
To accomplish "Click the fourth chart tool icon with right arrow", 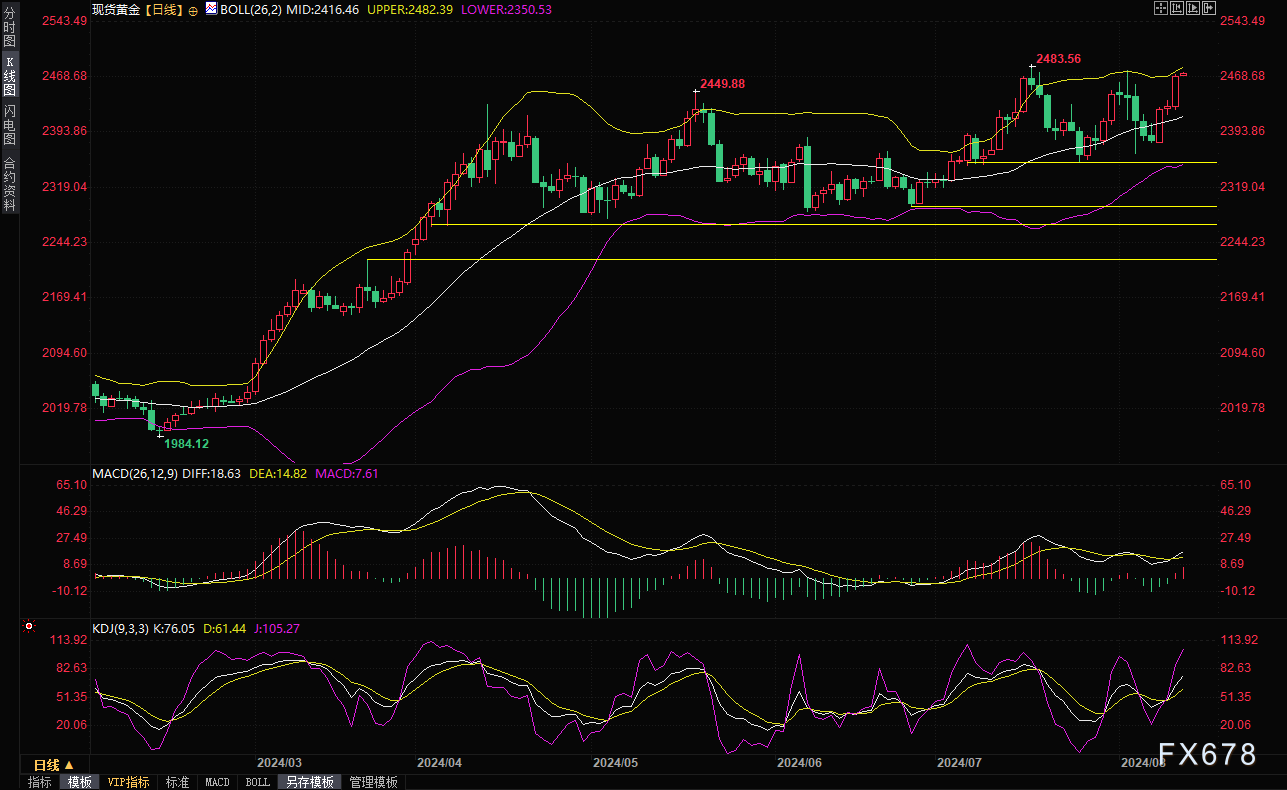I will pyautogui.click(x=1211, y=8).
